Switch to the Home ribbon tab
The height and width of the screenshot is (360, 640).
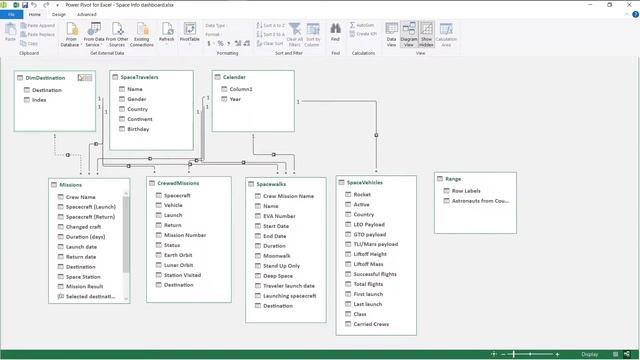(35, 14)
